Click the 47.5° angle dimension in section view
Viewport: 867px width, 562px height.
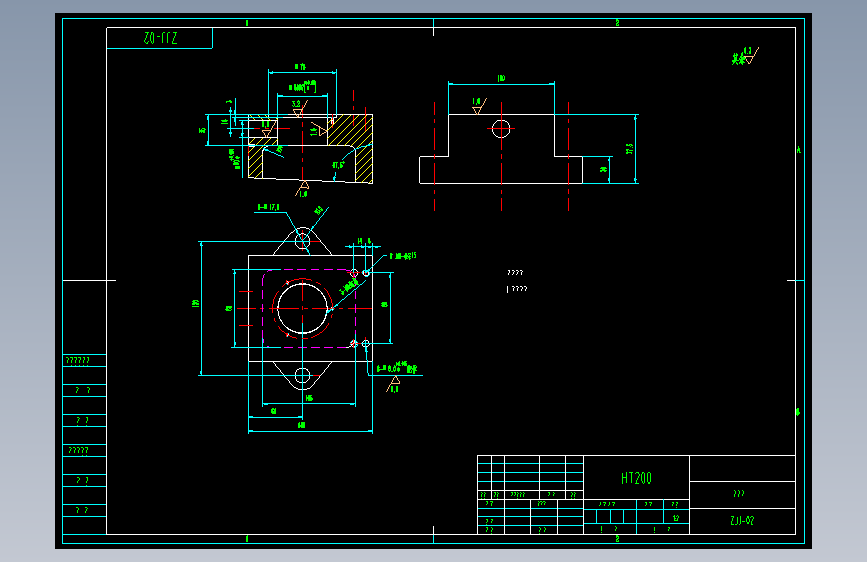point(338,165)
